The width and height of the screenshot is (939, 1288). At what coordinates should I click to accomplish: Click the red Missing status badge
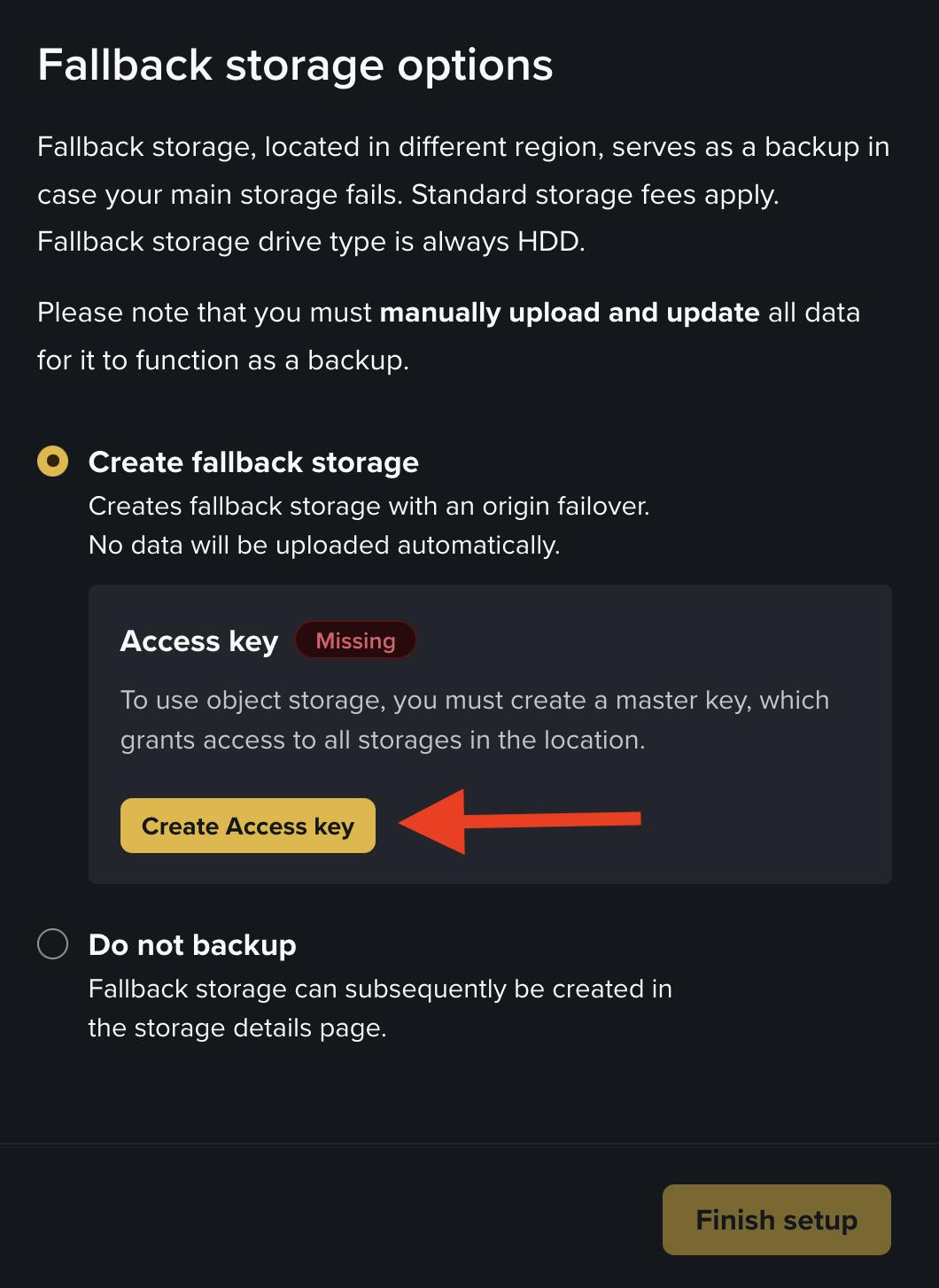355,640
